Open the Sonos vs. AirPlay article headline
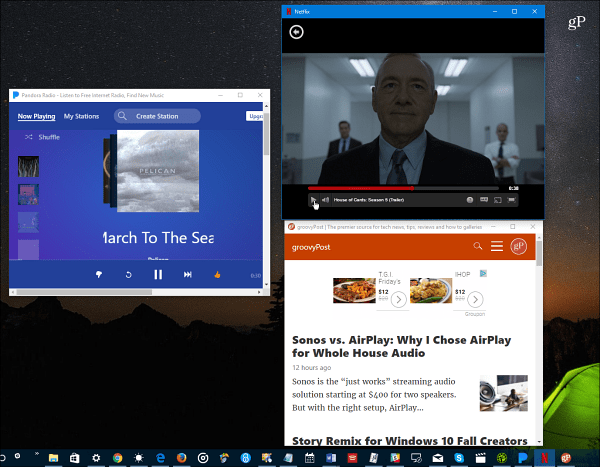 tap(401, 346)
